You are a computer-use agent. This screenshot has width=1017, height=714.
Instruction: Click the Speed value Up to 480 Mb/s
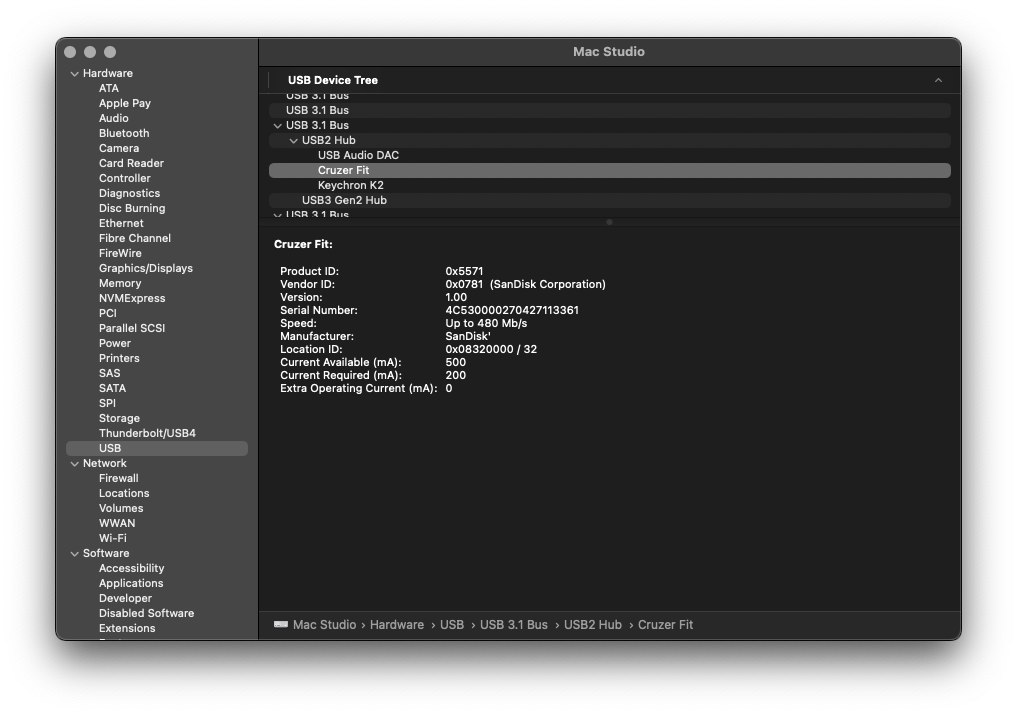coord(486,324)
